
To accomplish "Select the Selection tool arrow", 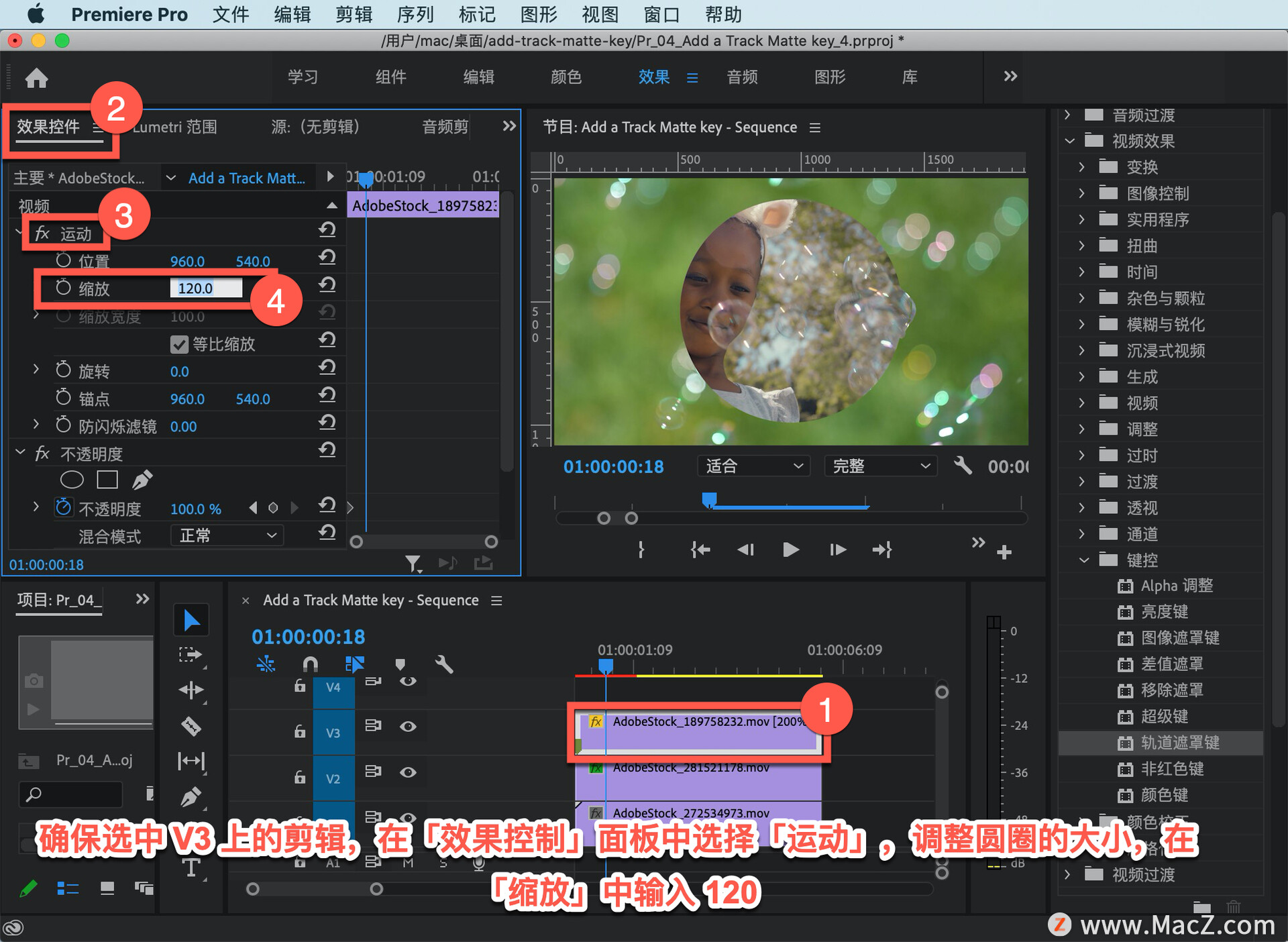I will click(x=191, y=620).
